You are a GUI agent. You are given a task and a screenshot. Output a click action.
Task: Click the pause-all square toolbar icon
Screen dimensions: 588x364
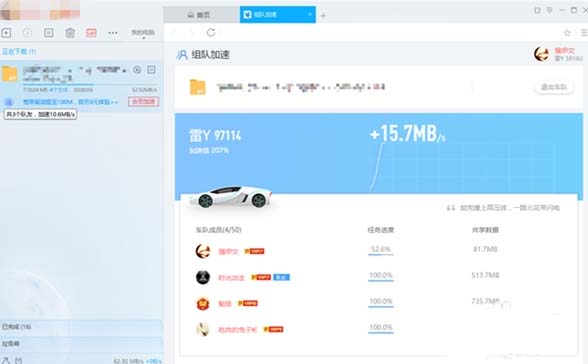(x=49, y=33)
